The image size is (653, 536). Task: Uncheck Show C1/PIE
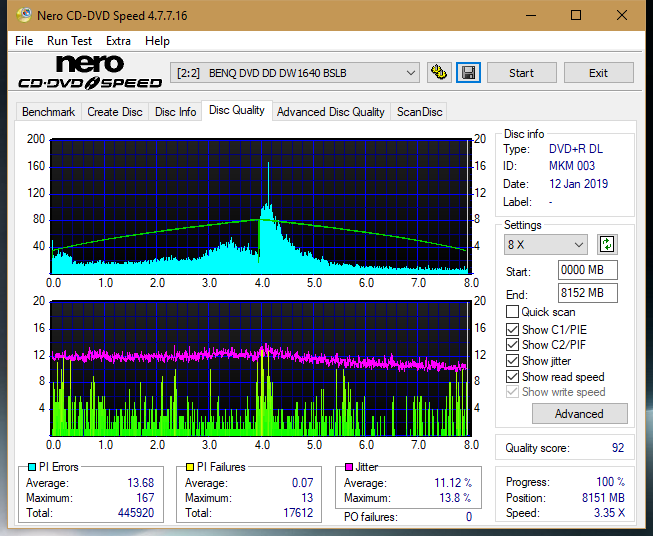click(512, 329)
